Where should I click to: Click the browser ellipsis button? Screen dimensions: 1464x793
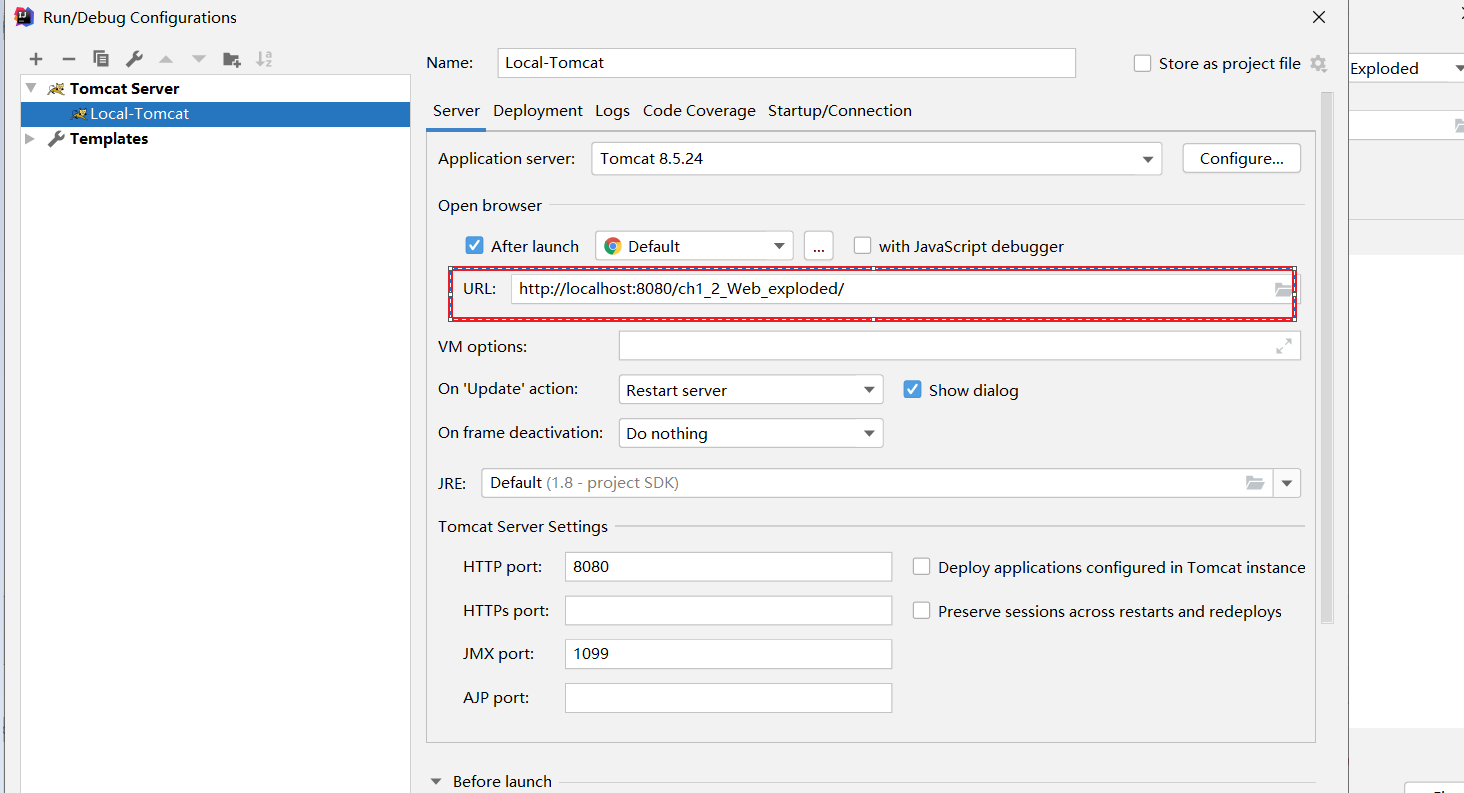(x=818, y=246)
